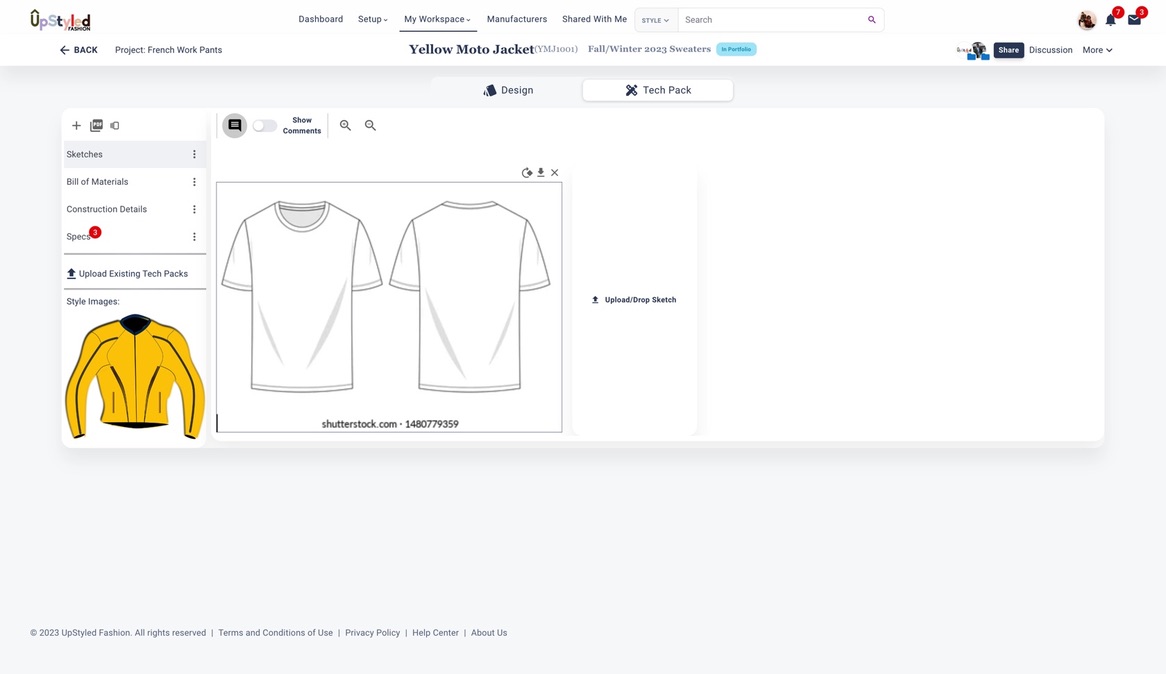This screenshot has width=1166, height=674.
Task: Remove the t-shirt sketch with X icon
Action: pos(555,173)
